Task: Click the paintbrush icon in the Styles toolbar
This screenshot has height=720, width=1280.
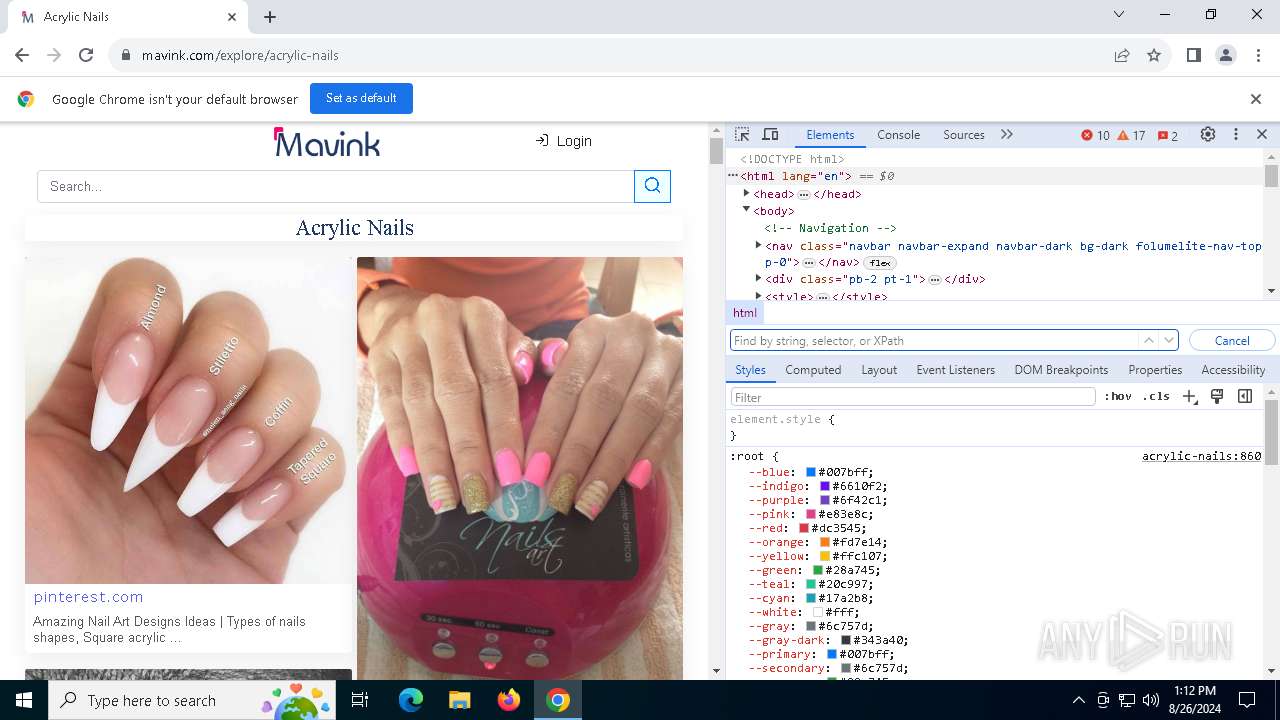Action: coord(1217,396)
